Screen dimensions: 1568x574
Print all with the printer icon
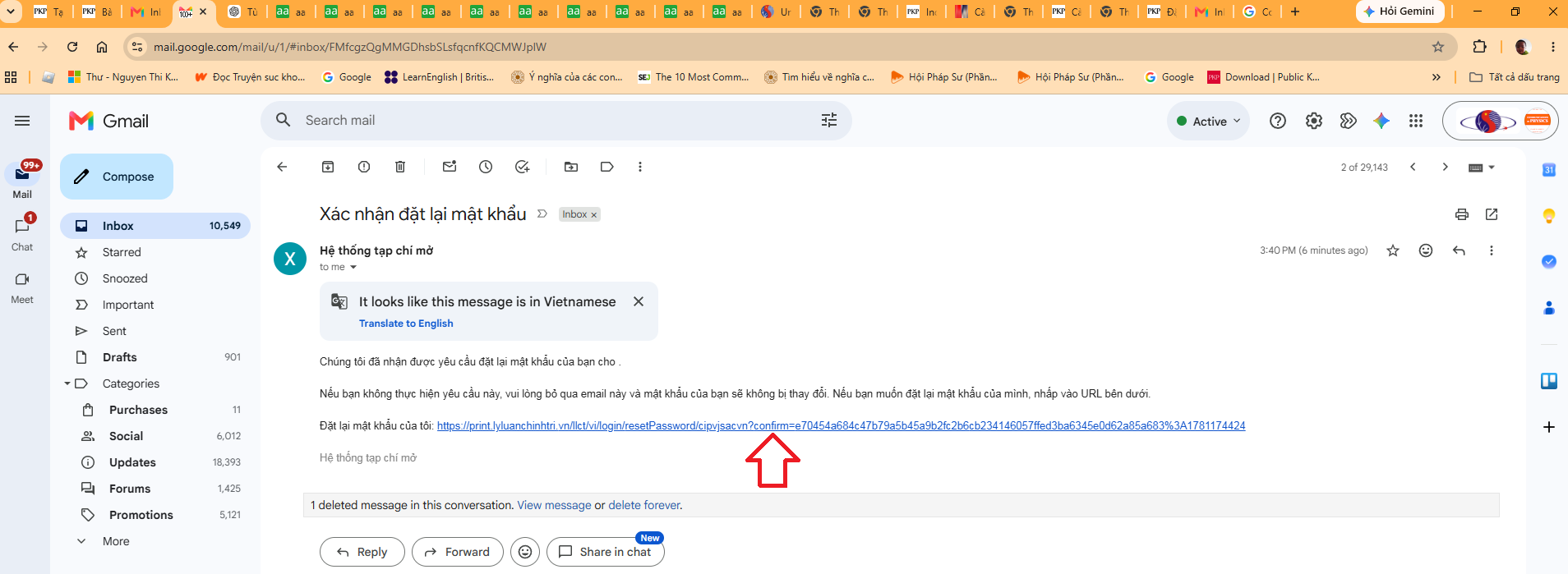(1462, 214)
